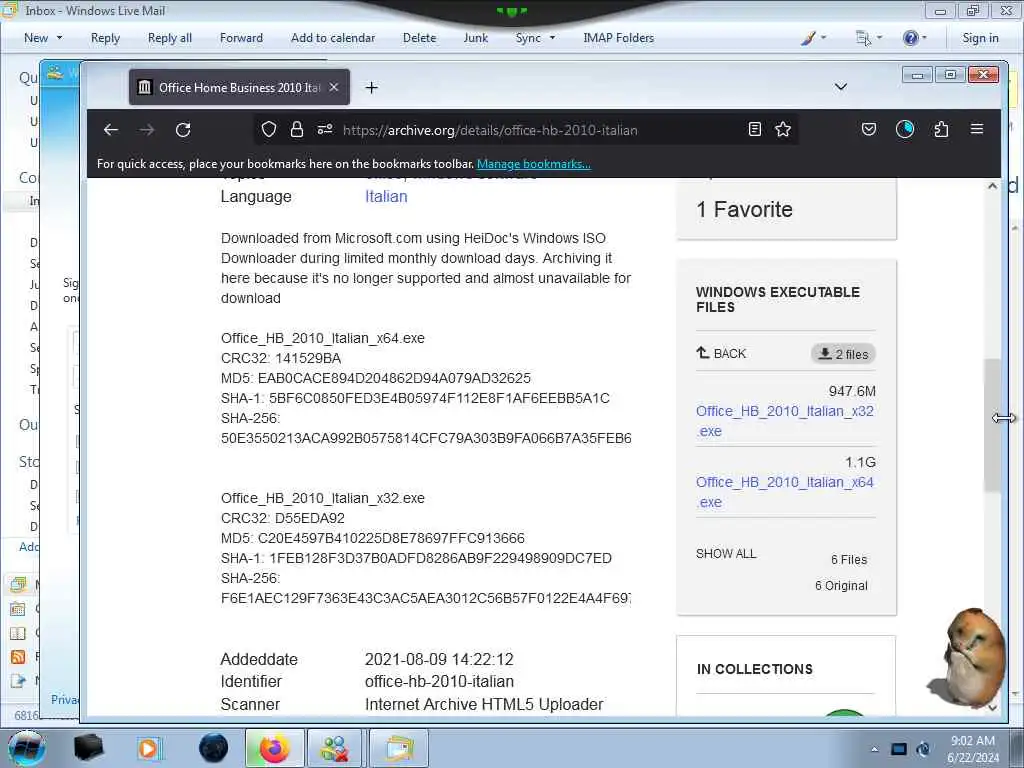Download Office_HB_2010_Italian_x32.exe
The width and height of the screenshot is (1024, 768).
coord(784,421)
